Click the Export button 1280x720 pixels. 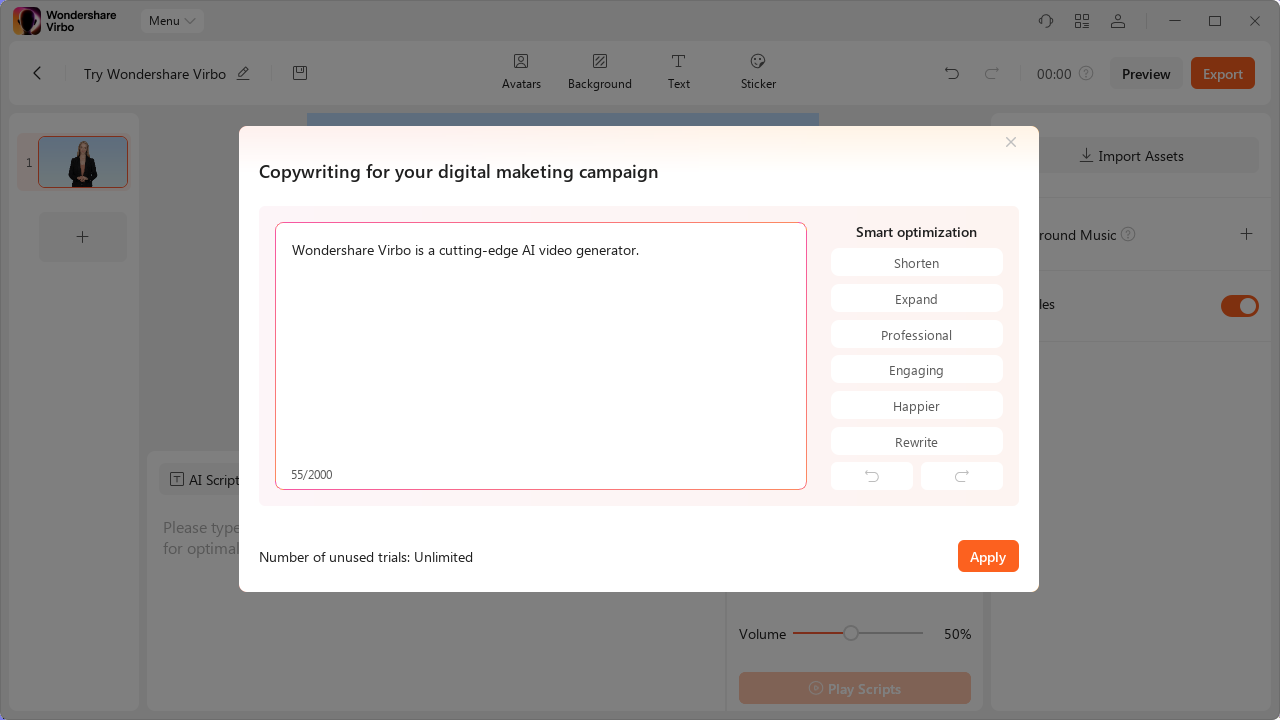click(x=1223, y=73)
